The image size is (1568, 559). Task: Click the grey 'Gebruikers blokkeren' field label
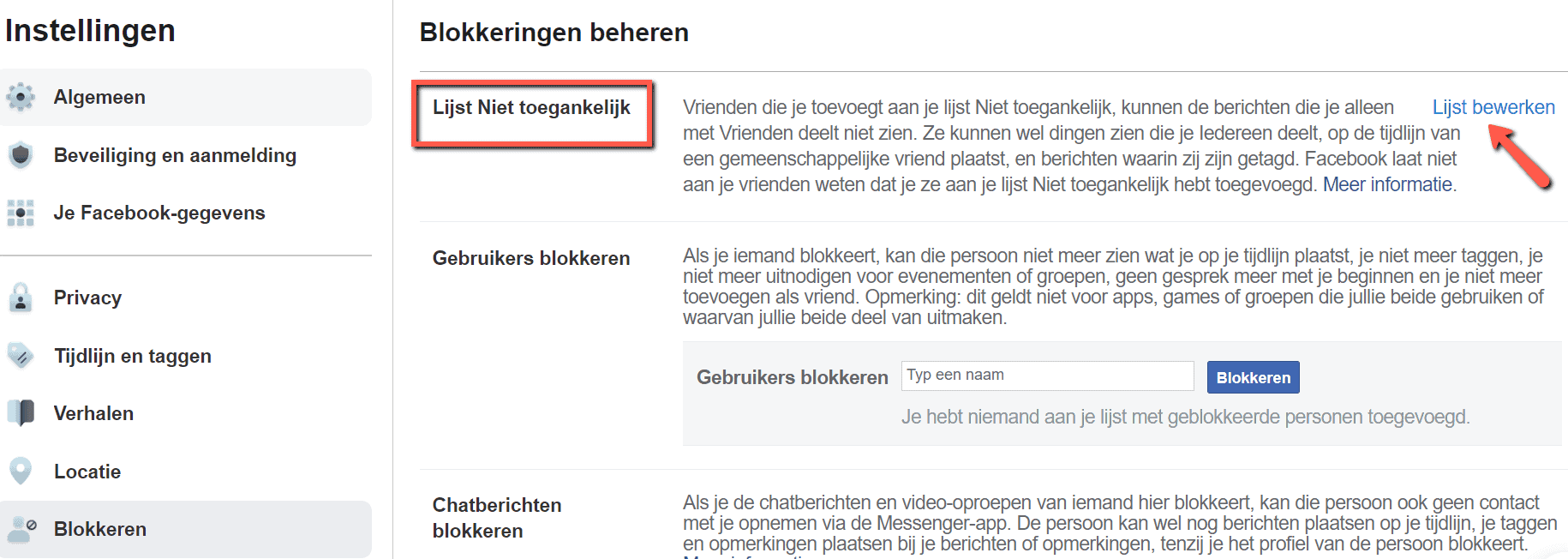793,377
